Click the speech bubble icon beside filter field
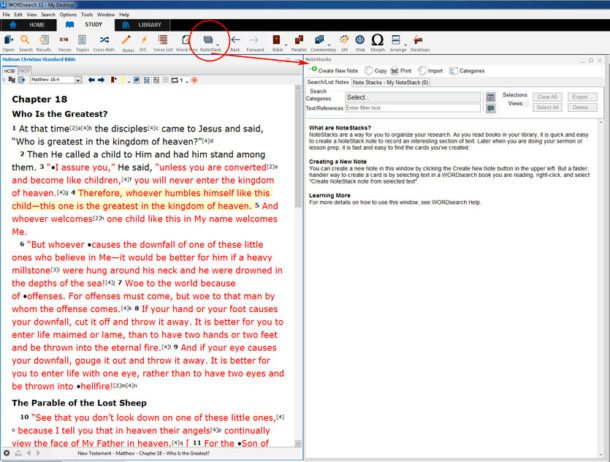Viewport: 610px width, 462px height. click(491, 108)
